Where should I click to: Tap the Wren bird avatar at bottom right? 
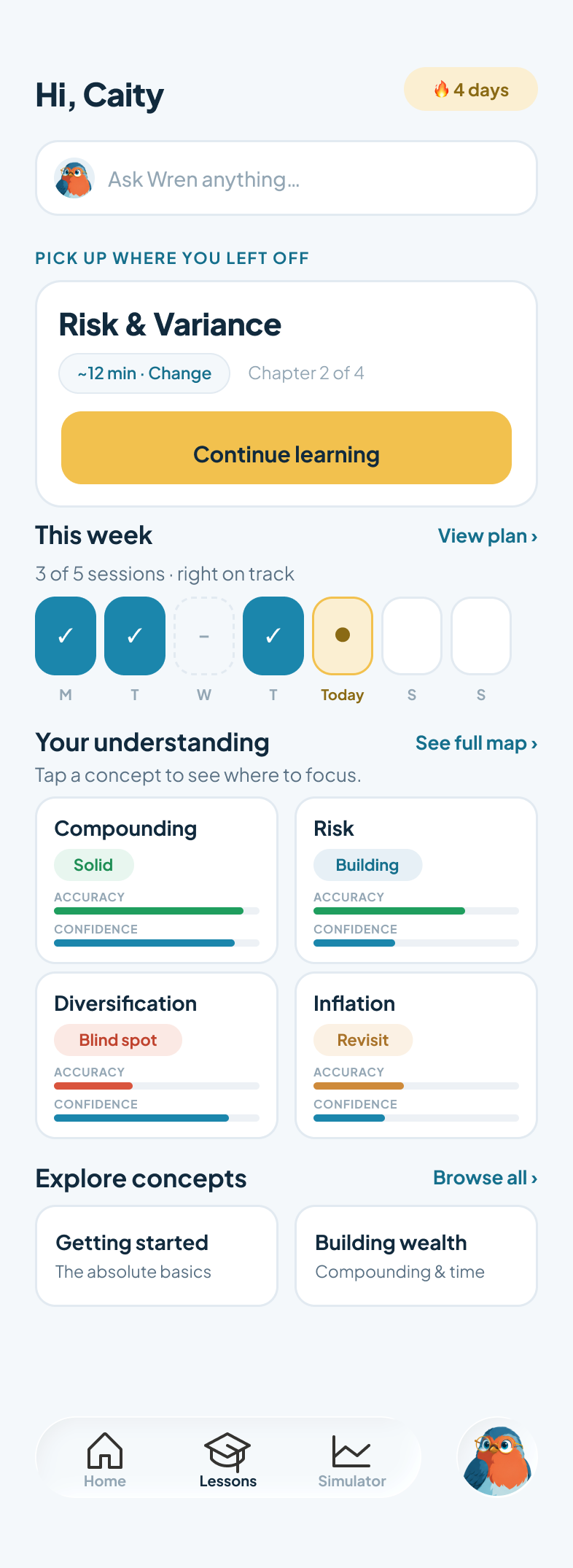(x=498, y=1458)
